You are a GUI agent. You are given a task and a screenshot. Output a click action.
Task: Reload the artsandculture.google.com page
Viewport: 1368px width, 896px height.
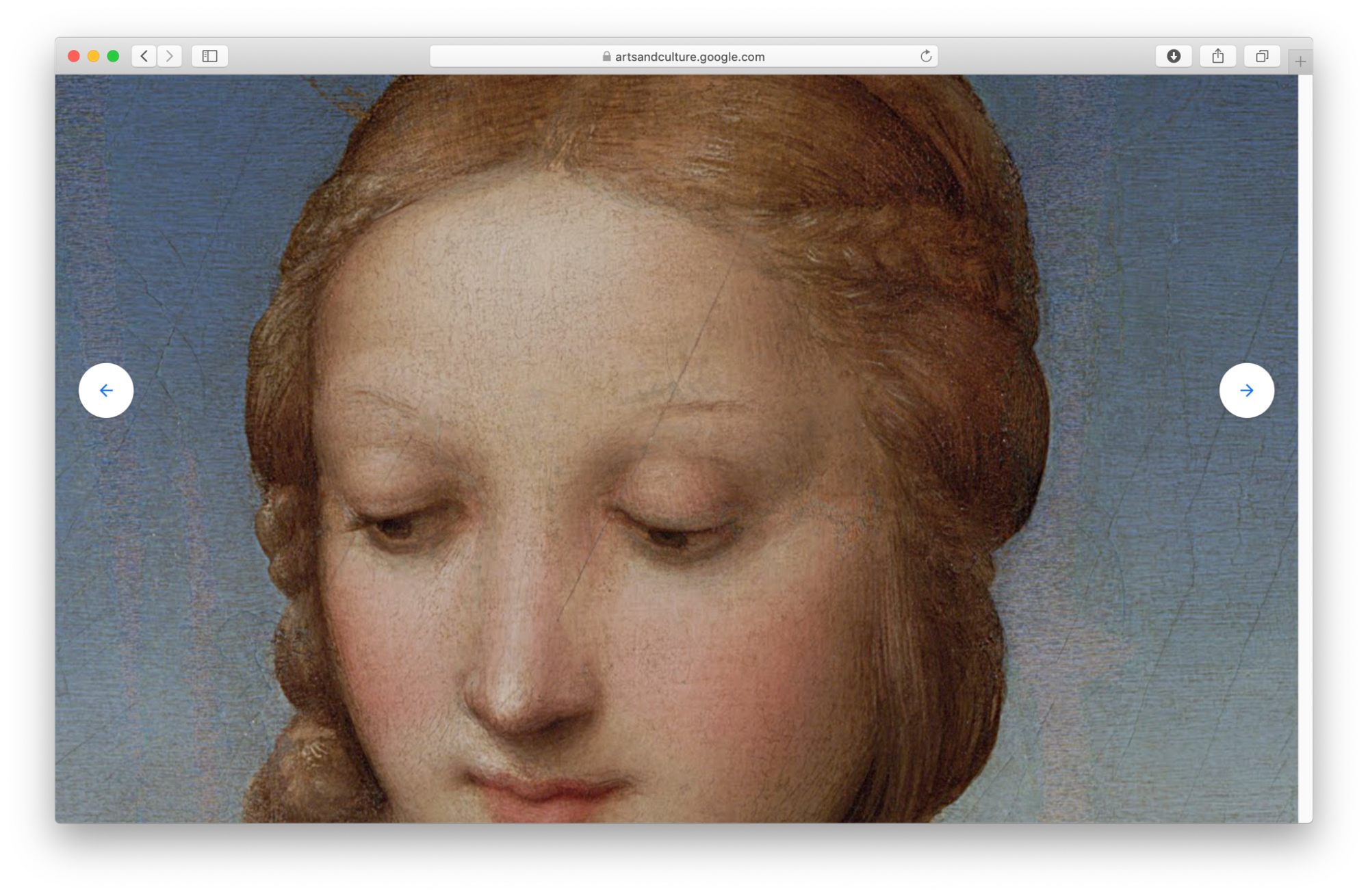pyautogui.click(x=926, y=56)
